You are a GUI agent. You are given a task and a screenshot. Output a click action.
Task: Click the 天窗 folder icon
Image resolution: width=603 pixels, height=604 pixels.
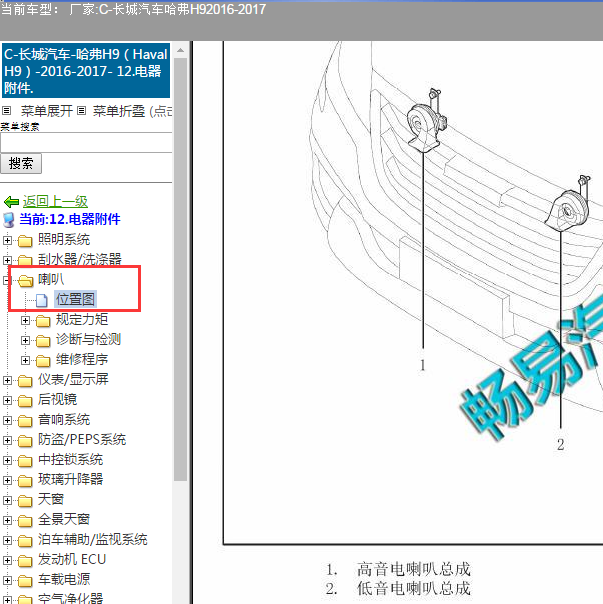[x=25, y=501]
